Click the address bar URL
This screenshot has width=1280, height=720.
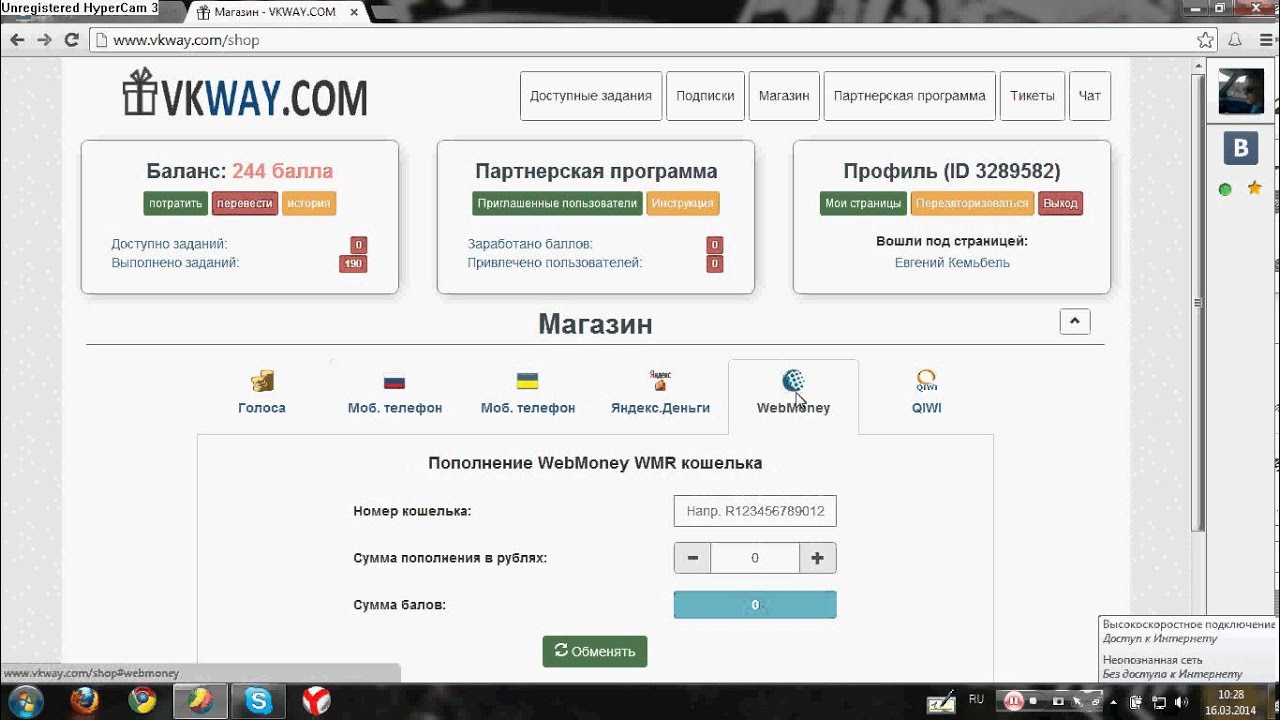[186, 40]
